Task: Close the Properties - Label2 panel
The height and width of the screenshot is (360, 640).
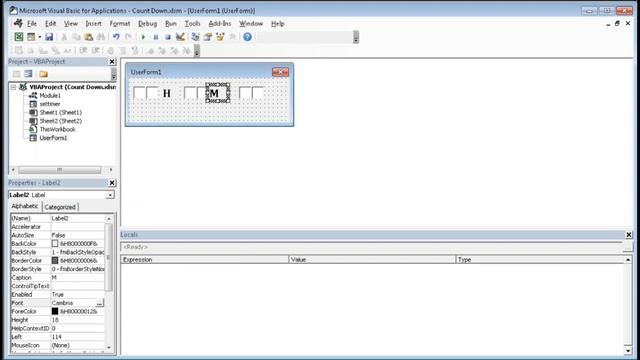Action: (112, 183)
